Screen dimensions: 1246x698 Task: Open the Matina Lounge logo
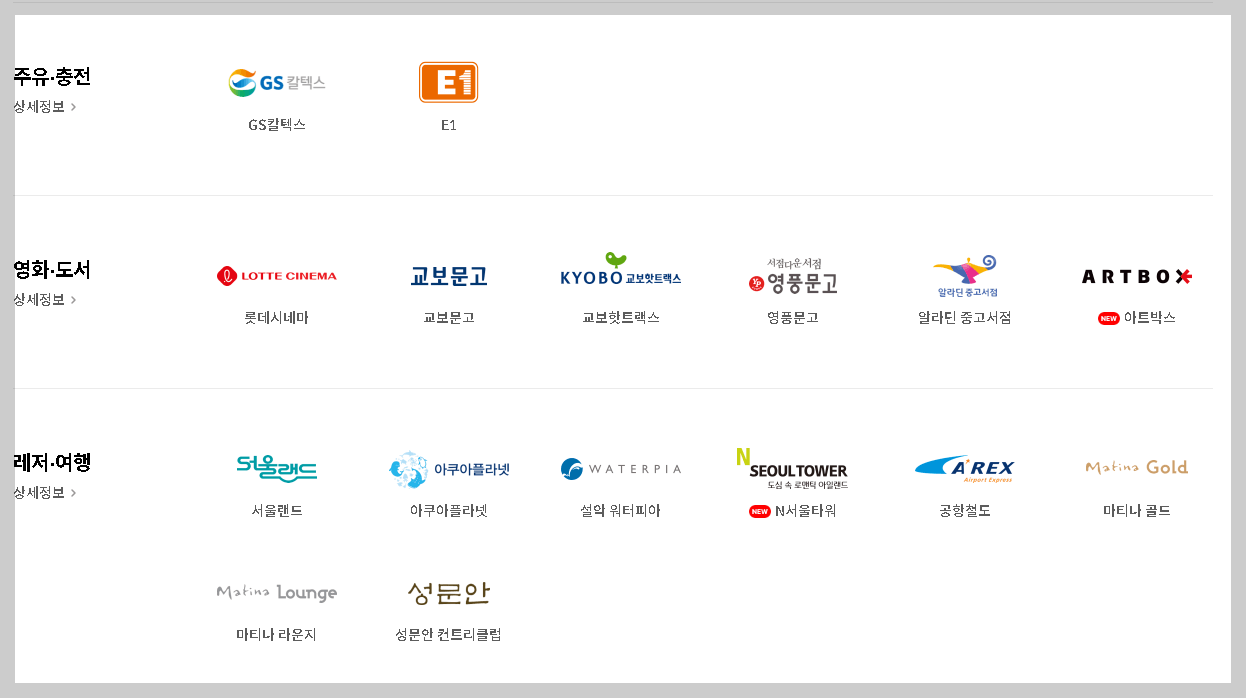pos(277,592)
